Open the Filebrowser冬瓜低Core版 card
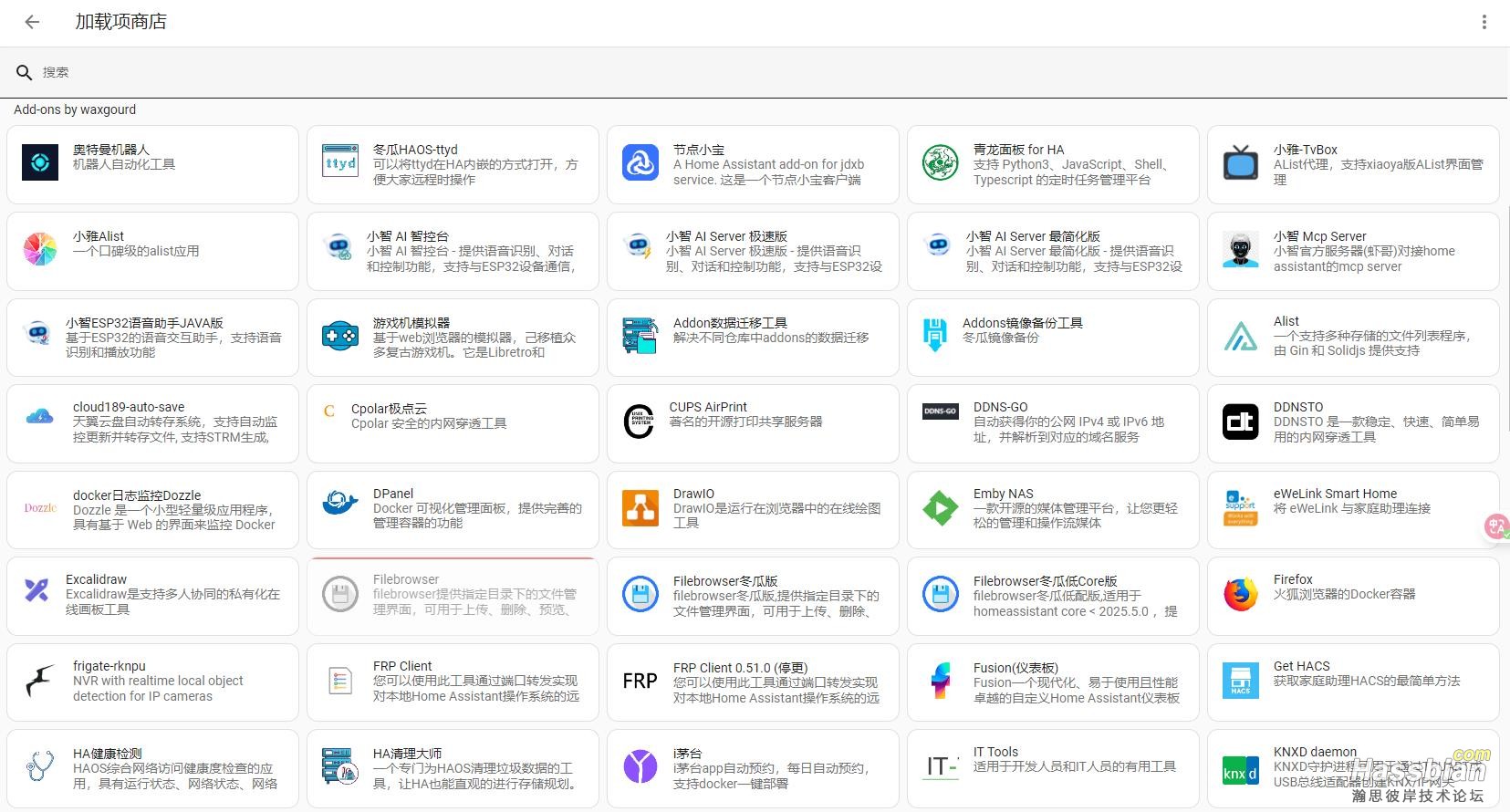Image resolution: width=1510 pixels, height=812 pixels. click(1053, 596)
